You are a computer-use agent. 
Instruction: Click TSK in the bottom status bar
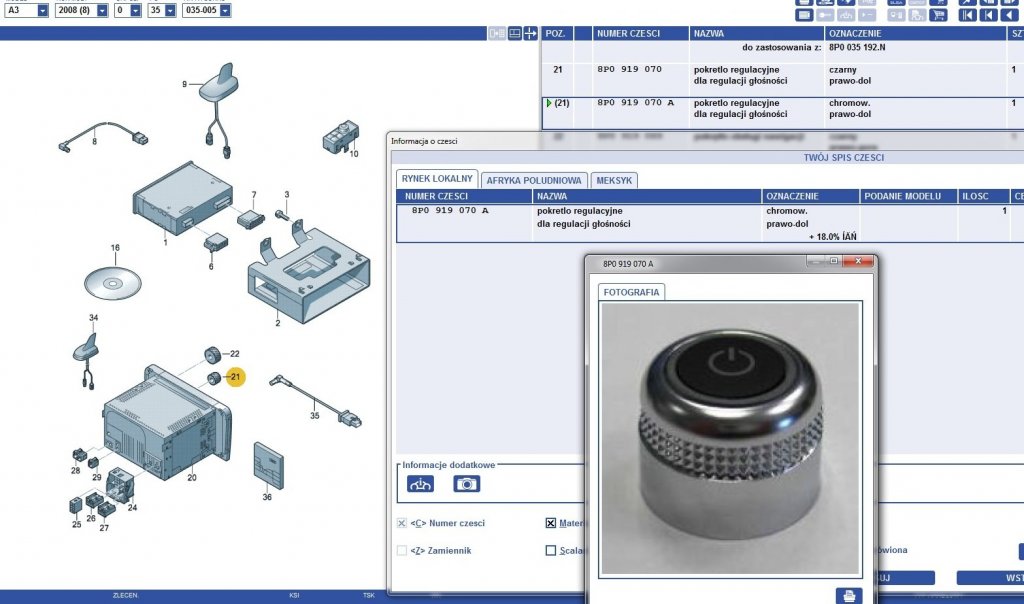(x=369, y=596)
